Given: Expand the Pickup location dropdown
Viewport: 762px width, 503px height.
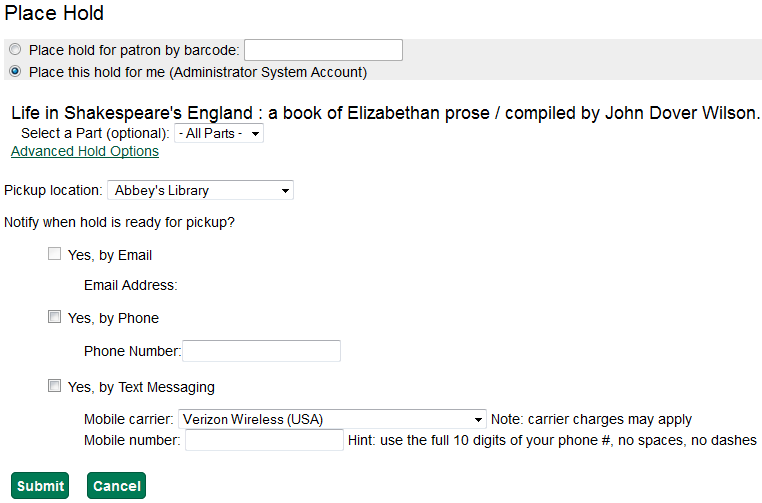Looking at the screenshot, I should [200, 190].
